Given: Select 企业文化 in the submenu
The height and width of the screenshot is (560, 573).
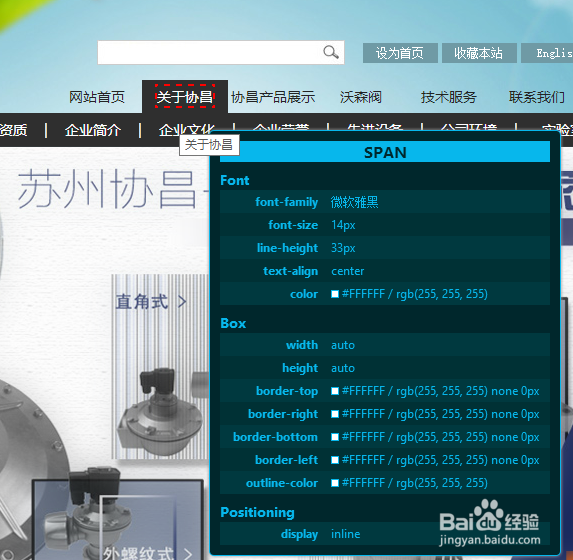Looking at the screenshot, I should [187, 130].
